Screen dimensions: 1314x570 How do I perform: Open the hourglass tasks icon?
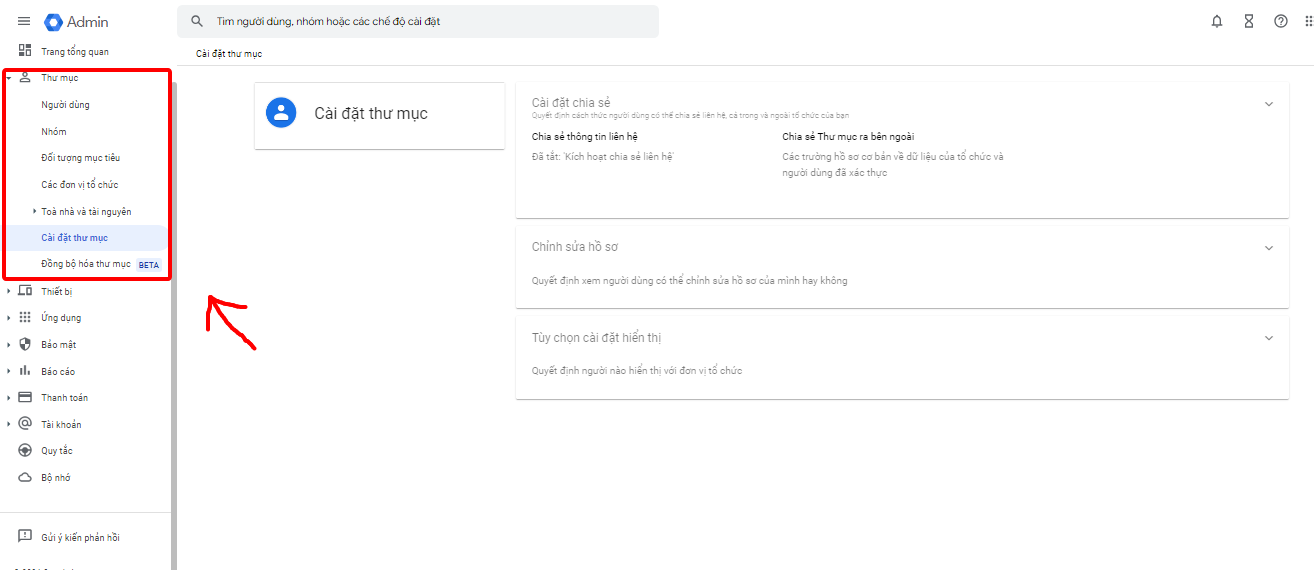coord(1249,21)
